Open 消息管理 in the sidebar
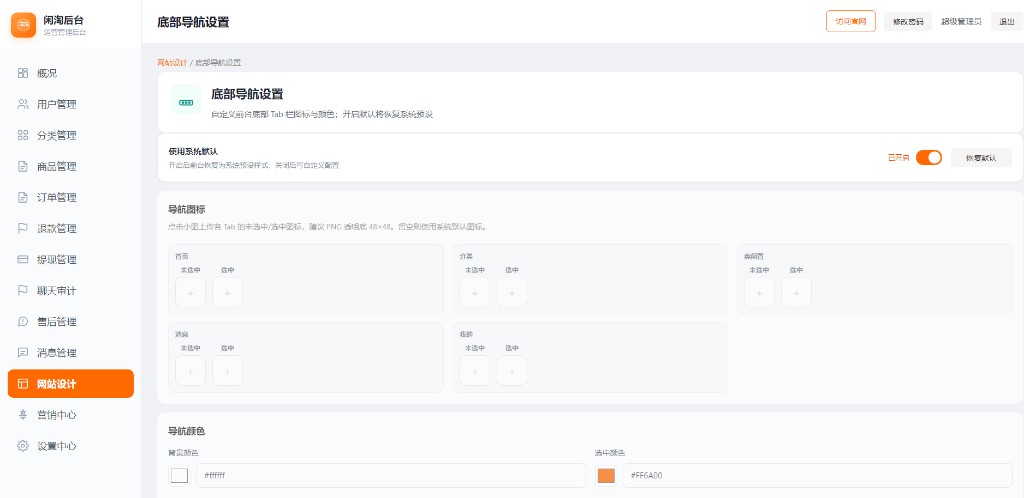Image resolution: width=1024 pixels, height=498 pixels. (x=71, y=352)
